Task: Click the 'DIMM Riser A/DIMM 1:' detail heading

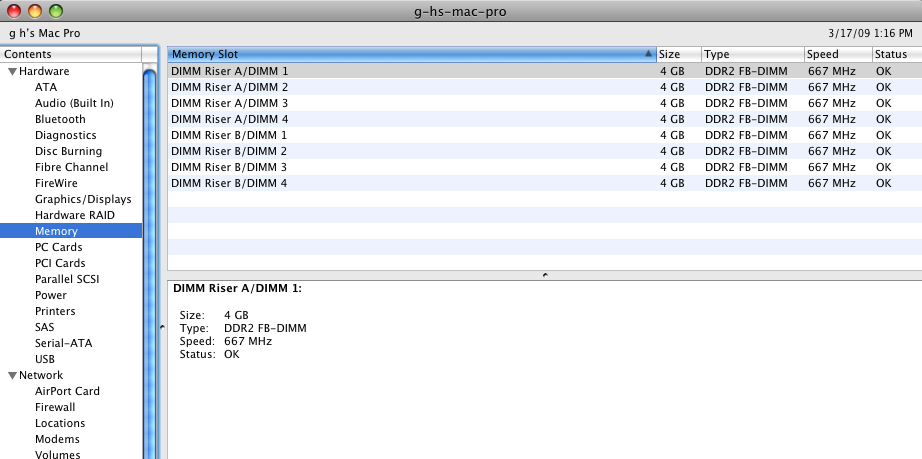Action: coord(238,289)
